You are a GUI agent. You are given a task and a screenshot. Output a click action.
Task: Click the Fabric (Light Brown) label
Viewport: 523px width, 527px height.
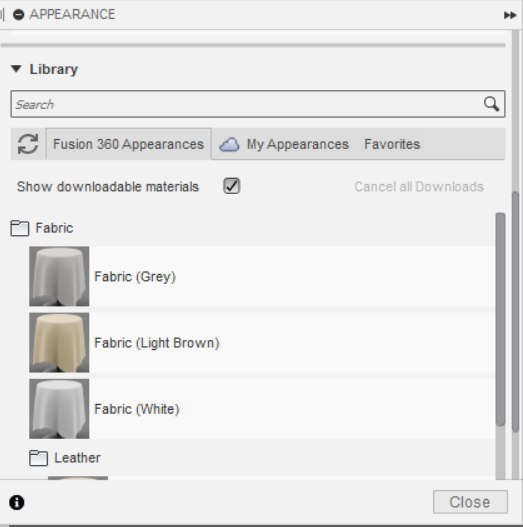point(157,343)
